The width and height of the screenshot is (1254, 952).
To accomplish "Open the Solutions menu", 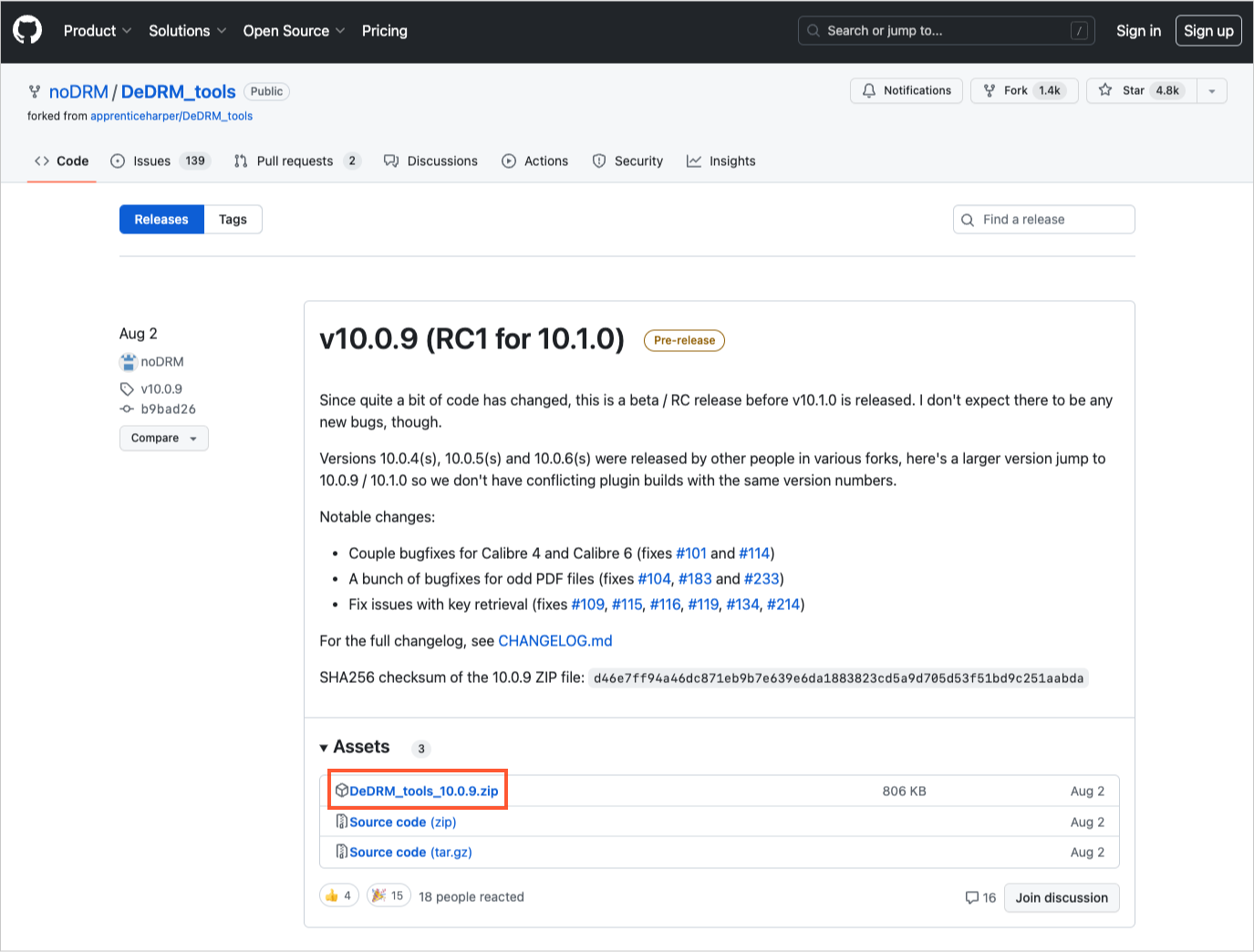I will point(187,31).
